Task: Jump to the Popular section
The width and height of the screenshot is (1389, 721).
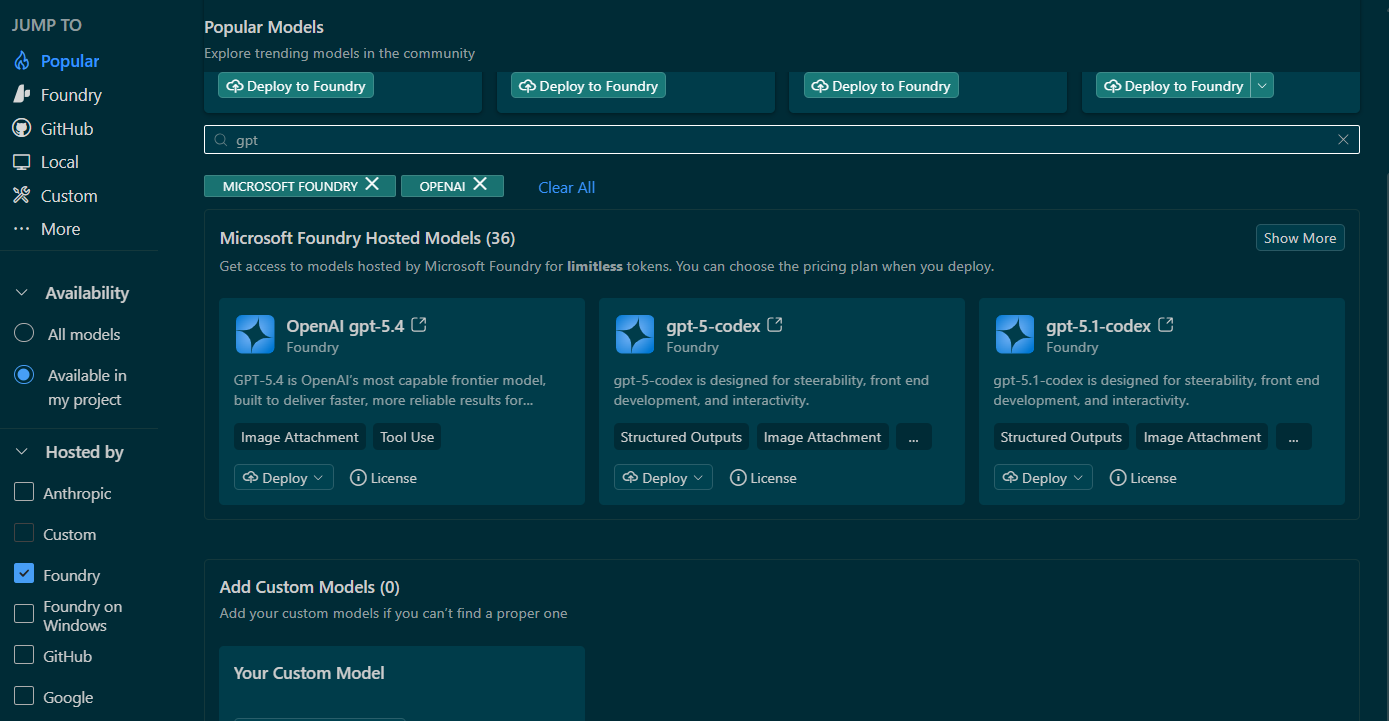Action: 69,61
